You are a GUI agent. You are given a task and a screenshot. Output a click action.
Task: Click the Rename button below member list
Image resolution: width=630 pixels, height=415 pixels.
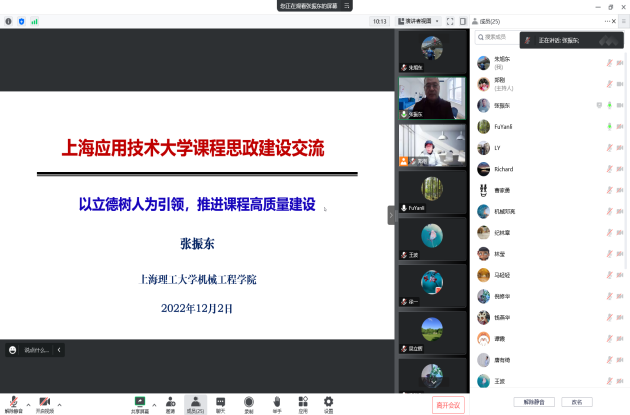[577, 402]
